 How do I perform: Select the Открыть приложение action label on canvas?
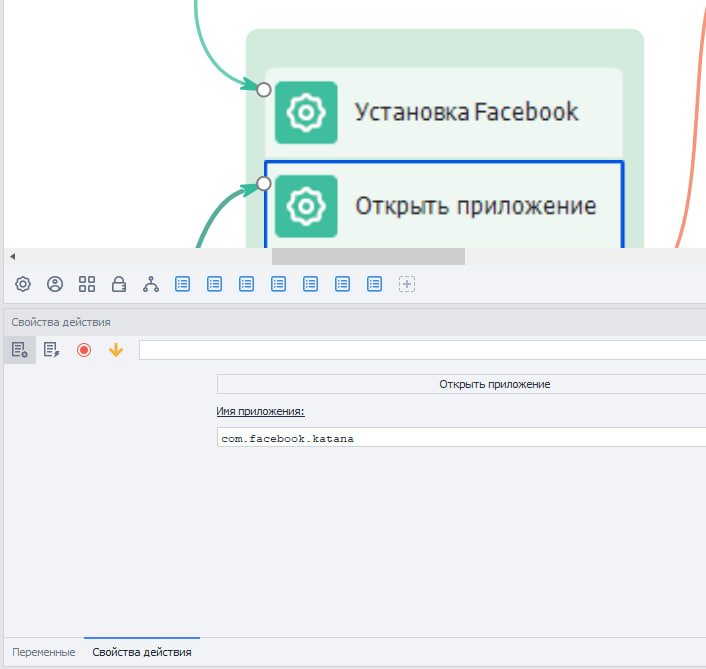click(x=475, y=206)
